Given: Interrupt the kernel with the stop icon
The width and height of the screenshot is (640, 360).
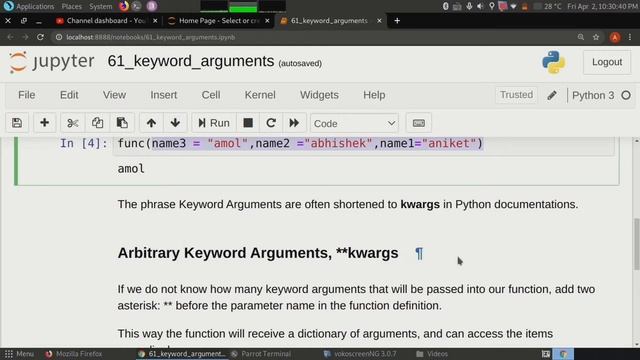Looking at the screenshot, I should tap(248, 123).
